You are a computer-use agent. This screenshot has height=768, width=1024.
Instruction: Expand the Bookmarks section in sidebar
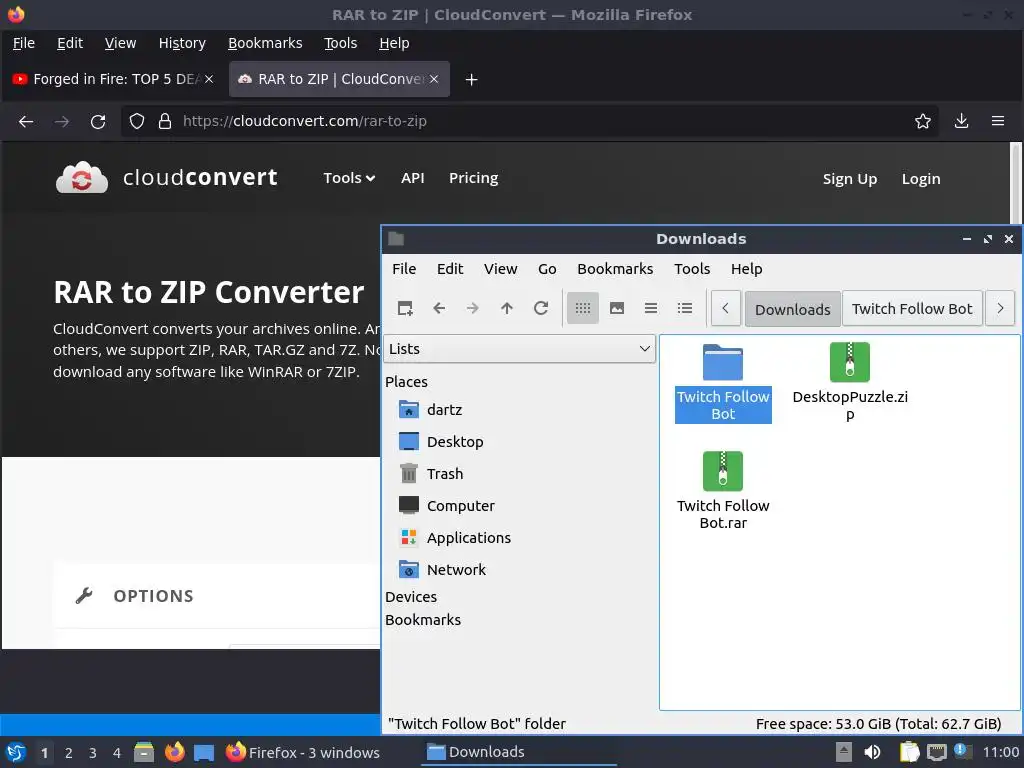point(423,620)
